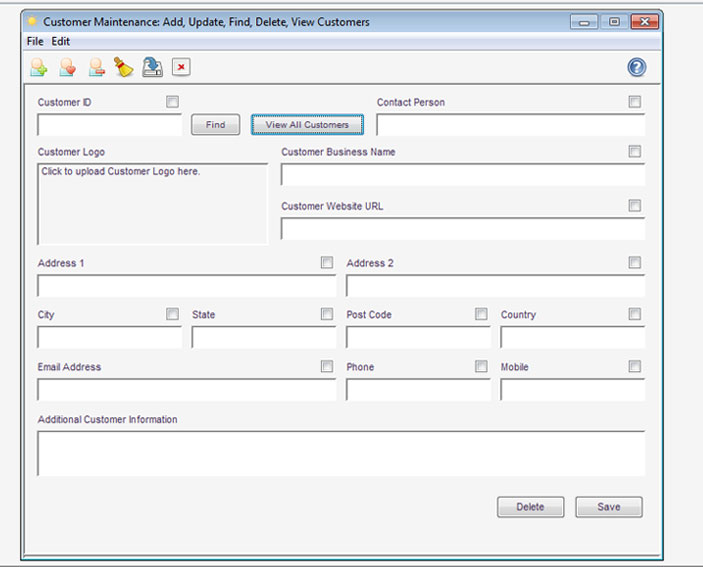The width and height of the screenshot is (703, 567).
Task: Open the Edit menu
Action: click(x=61, y=41)
